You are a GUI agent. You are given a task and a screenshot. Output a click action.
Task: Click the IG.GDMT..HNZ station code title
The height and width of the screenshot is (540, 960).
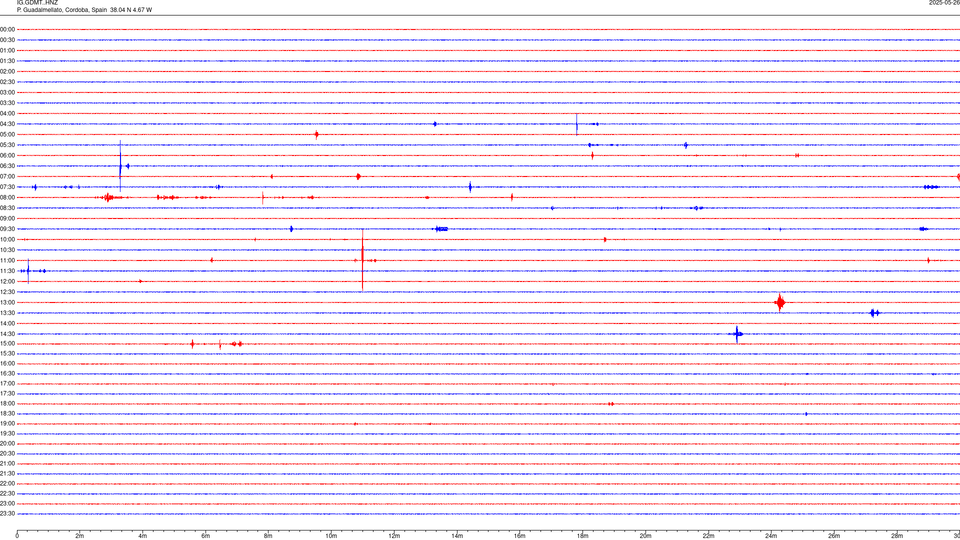click(x=37, y=2)
